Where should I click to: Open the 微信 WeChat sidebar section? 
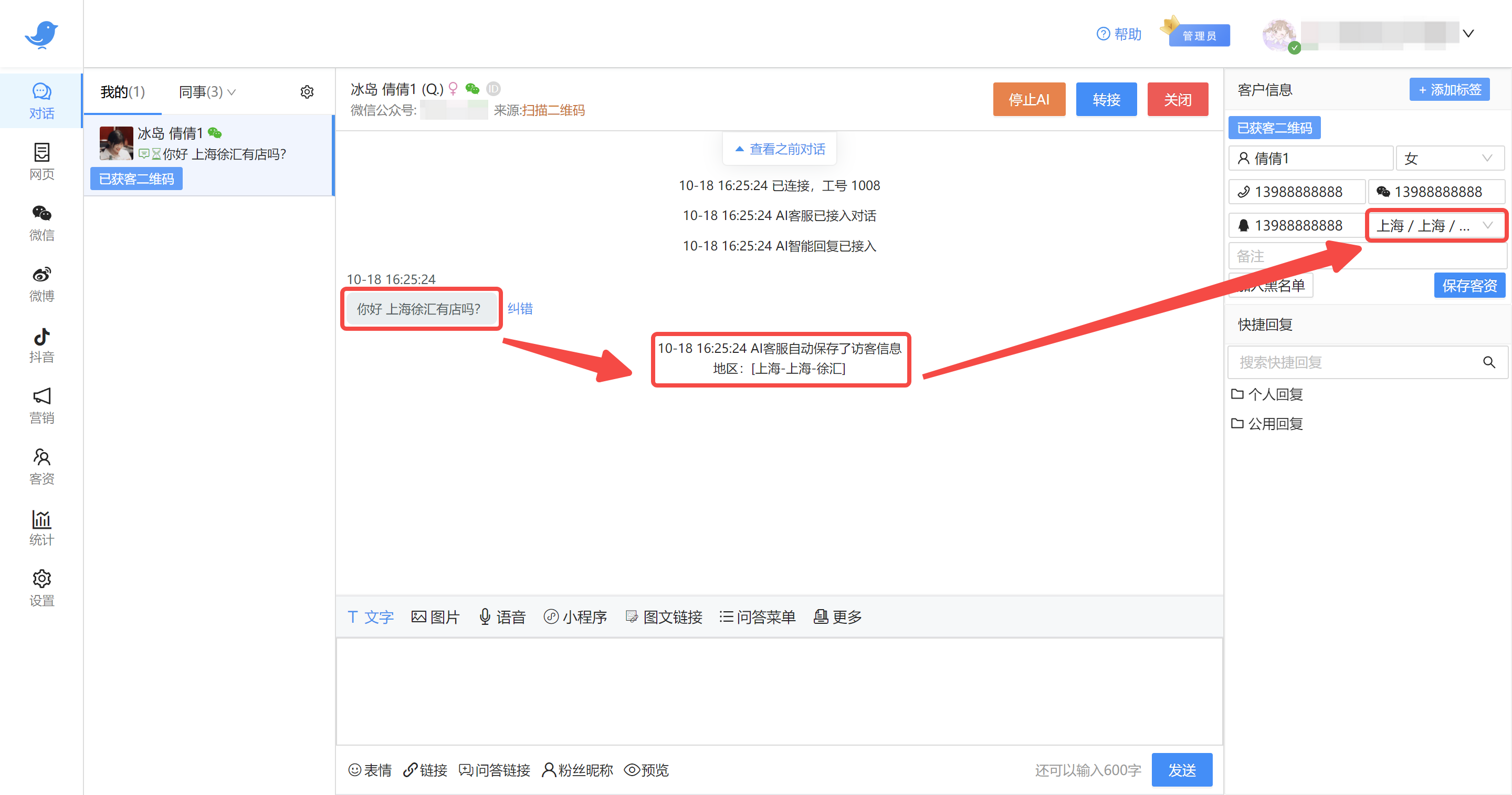pos(41,223)
